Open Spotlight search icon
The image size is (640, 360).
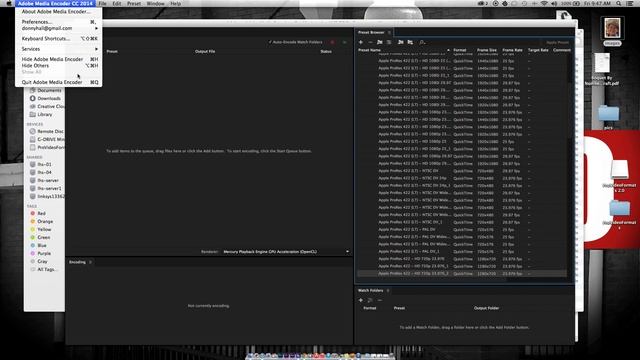(x=619, y=3)
